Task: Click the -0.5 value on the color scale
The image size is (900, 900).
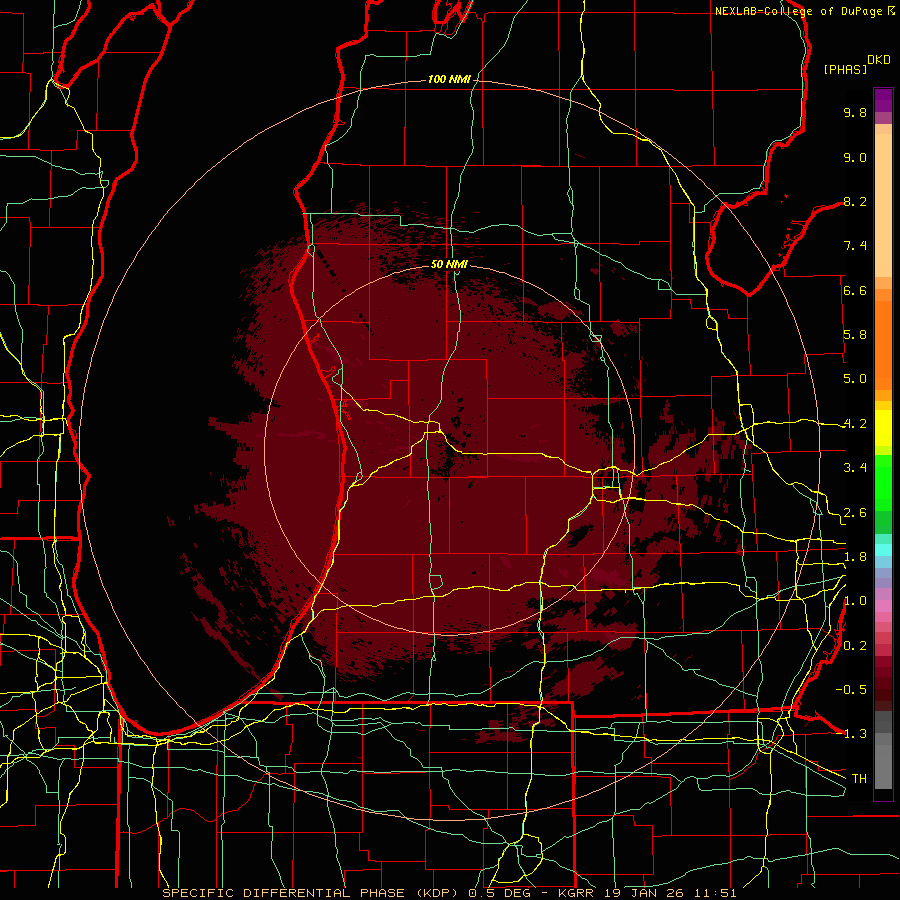Action: tap(851, 690)
